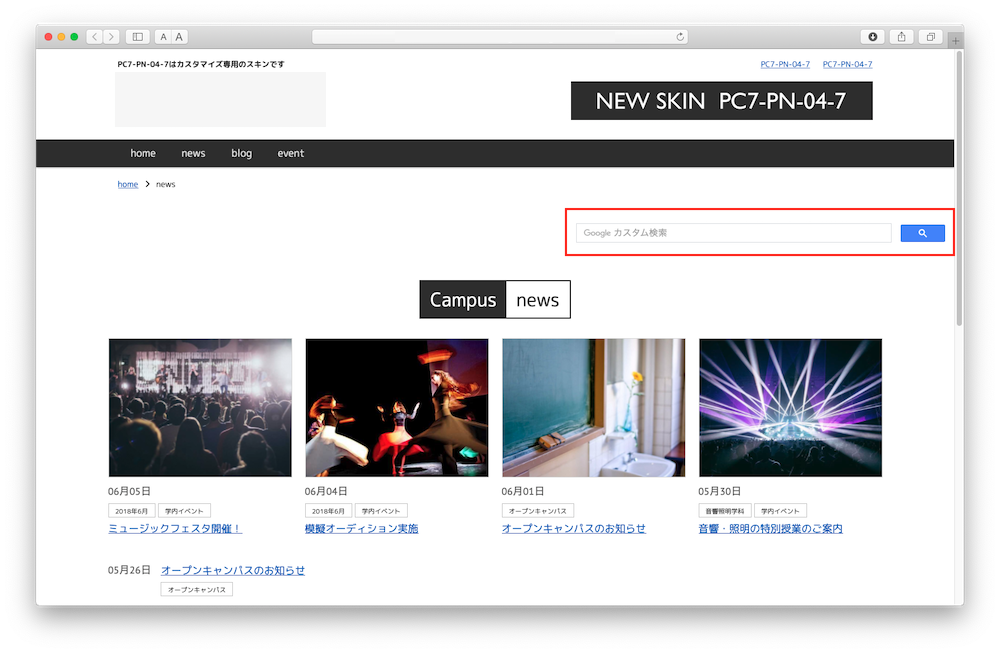The image size is (1000, 653).
Task: Open the home menu item
Action: pyautogui.click(x=143, y=153)
